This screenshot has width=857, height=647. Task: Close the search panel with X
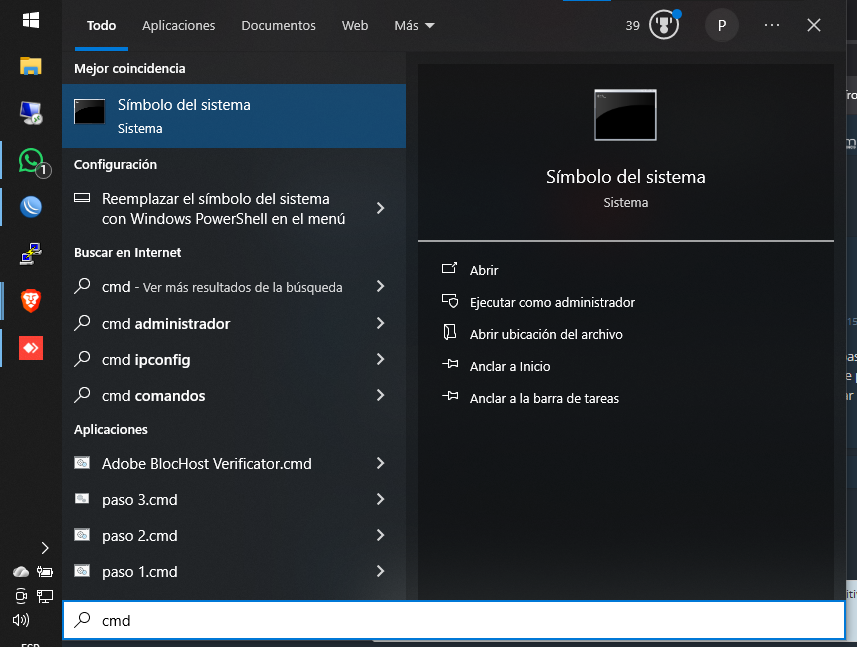pyautogui.click(x=814, y=25)
